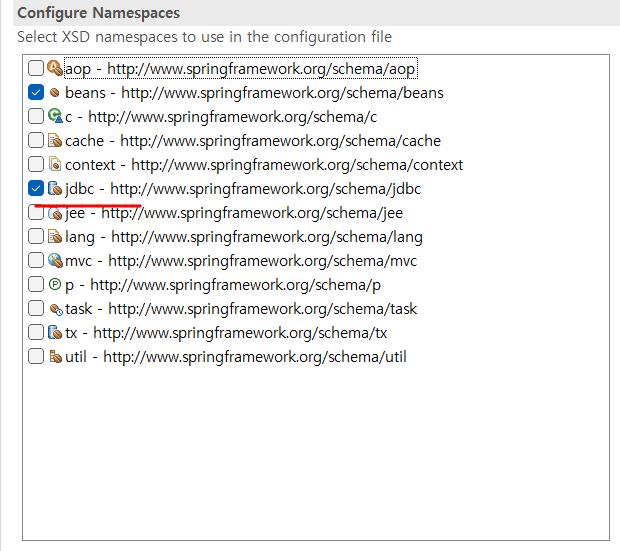This screenshot has height=551, width=620.
Task: Click the green P namespace icon
Action: 55,284
